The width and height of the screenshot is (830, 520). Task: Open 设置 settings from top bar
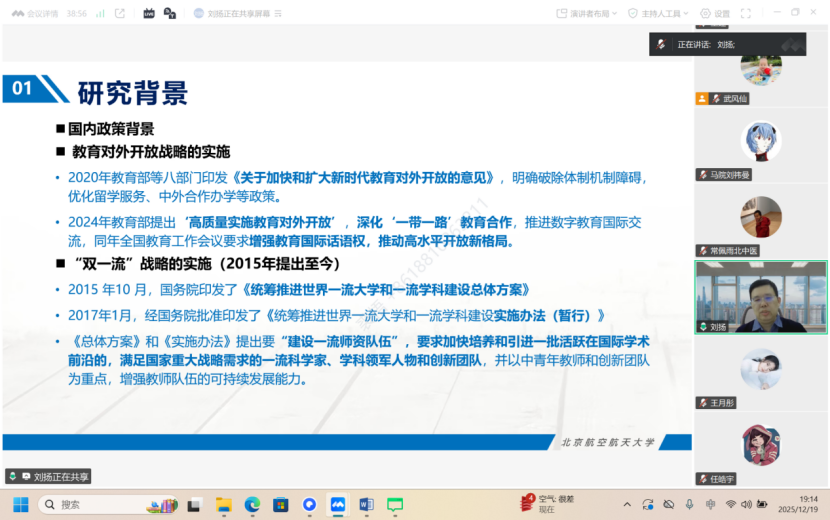[715, 13]
